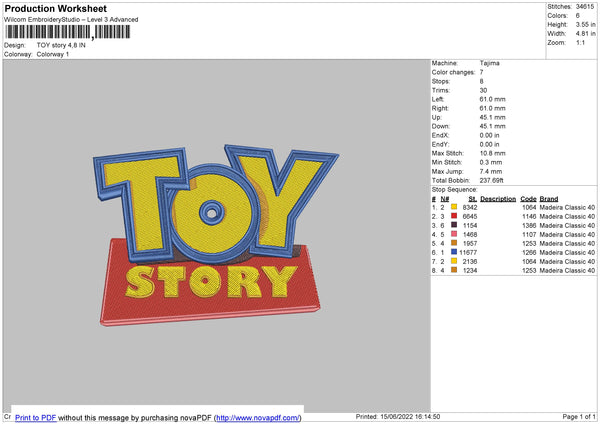Click the red swatch in the 6645 stitches row
The height and width of the screenshot is (424, 600).
pyautogui.click(x=454, y=216)
